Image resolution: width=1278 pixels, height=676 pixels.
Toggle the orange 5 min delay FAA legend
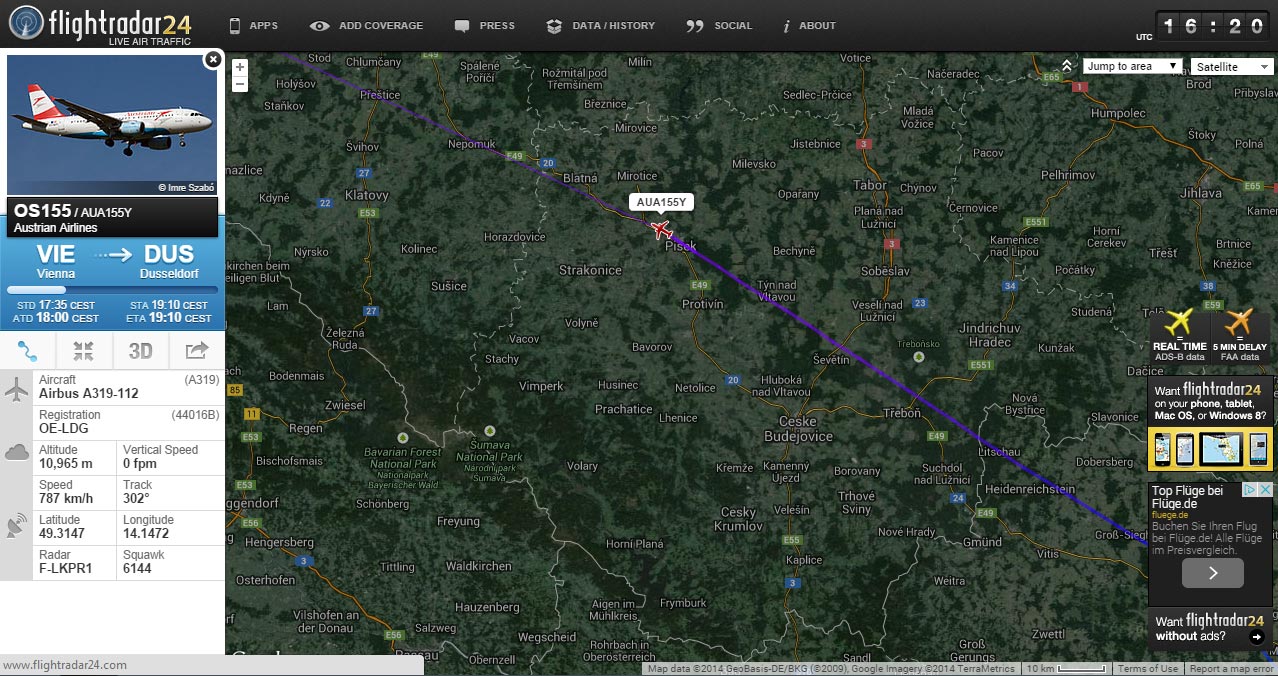click(x=1239, y=336)
